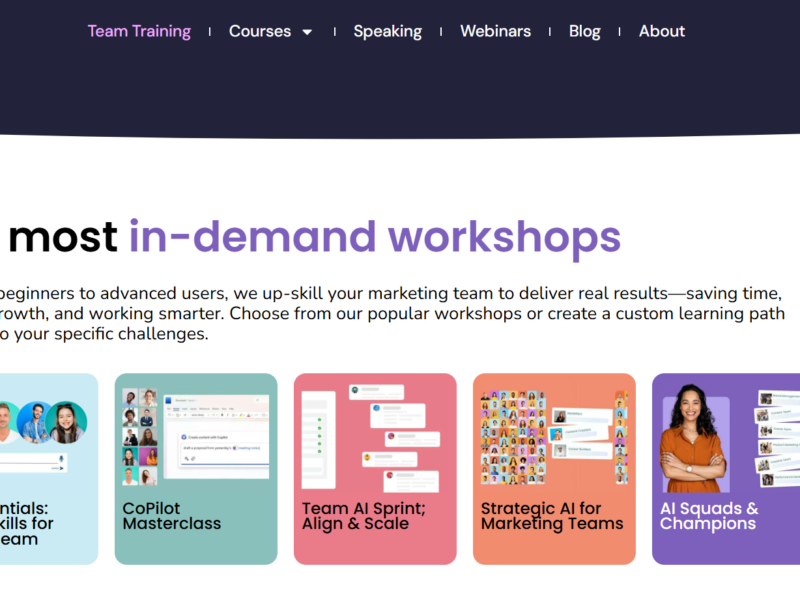Open the Courses dropdown menu

(259, 31)
